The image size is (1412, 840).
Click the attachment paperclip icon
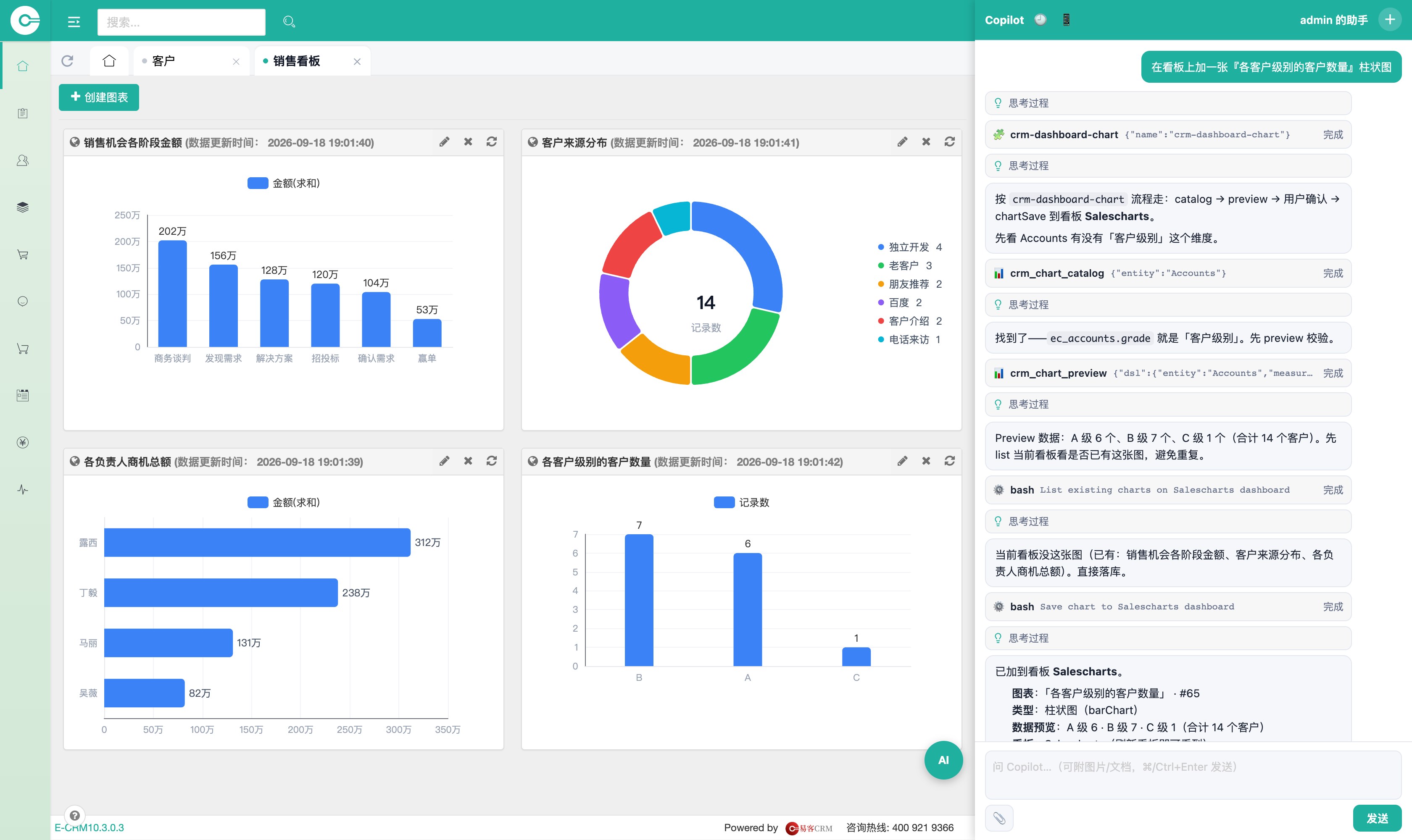pos(999,818)
